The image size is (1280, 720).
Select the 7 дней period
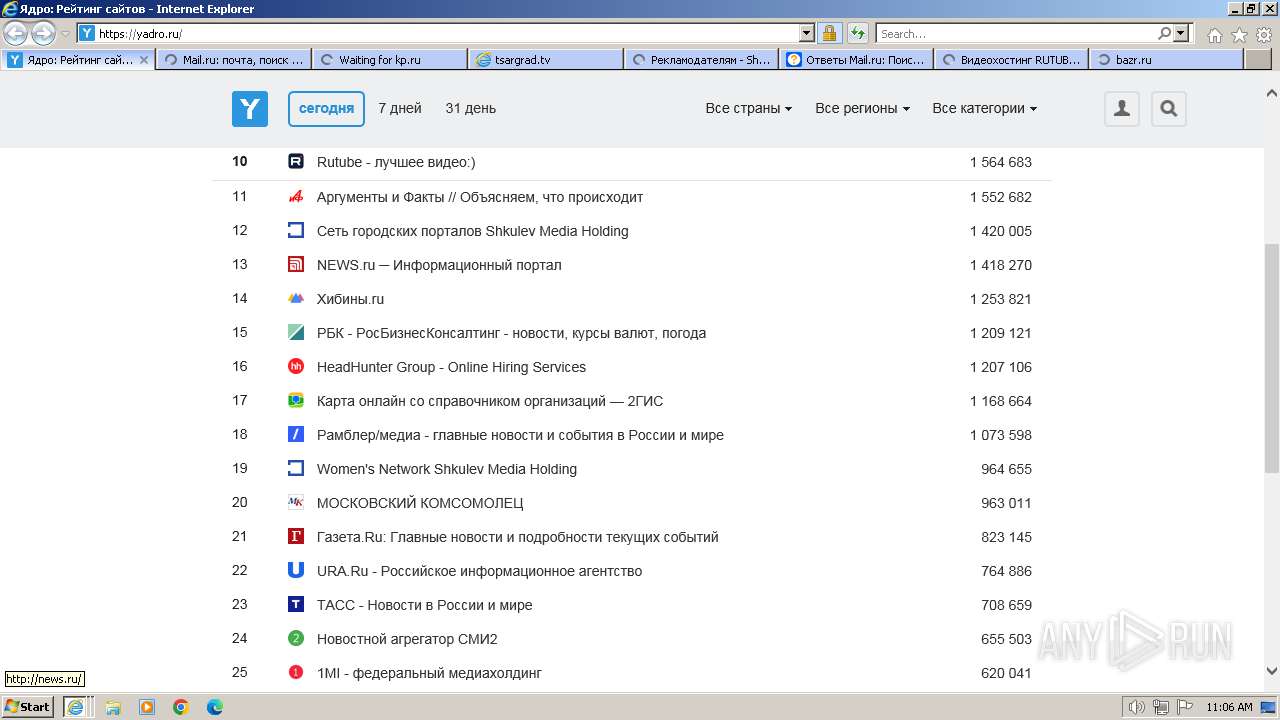click(400, 108)
